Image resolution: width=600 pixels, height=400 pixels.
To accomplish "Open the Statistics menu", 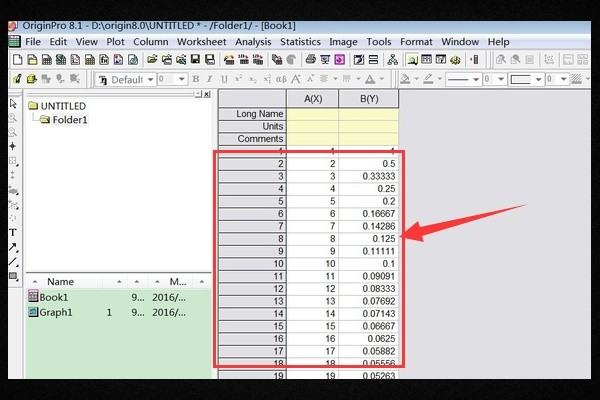I will (x=300, y=42).
